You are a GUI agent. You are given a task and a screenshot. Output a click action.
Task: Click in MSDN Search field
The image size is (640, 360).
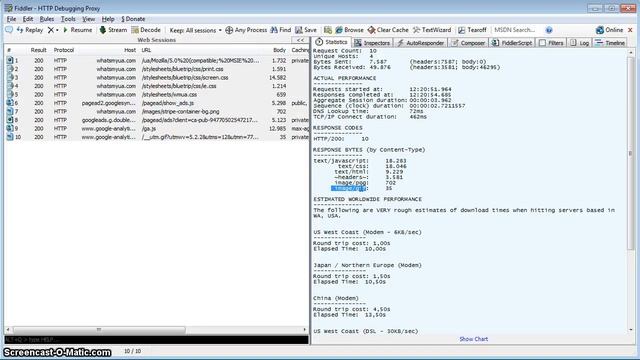[517, 30]
